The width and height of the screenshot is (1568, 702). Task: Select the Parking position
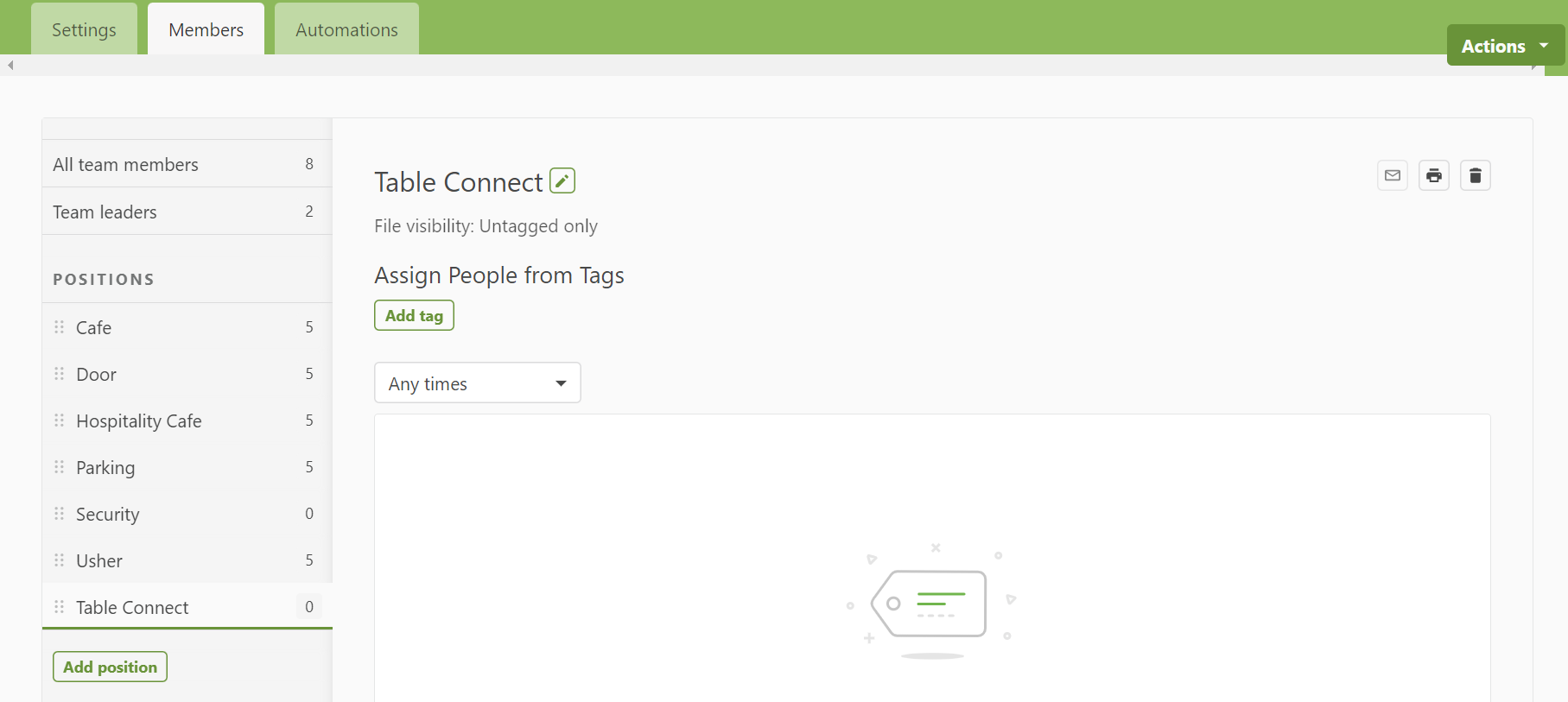pos(105,467)
